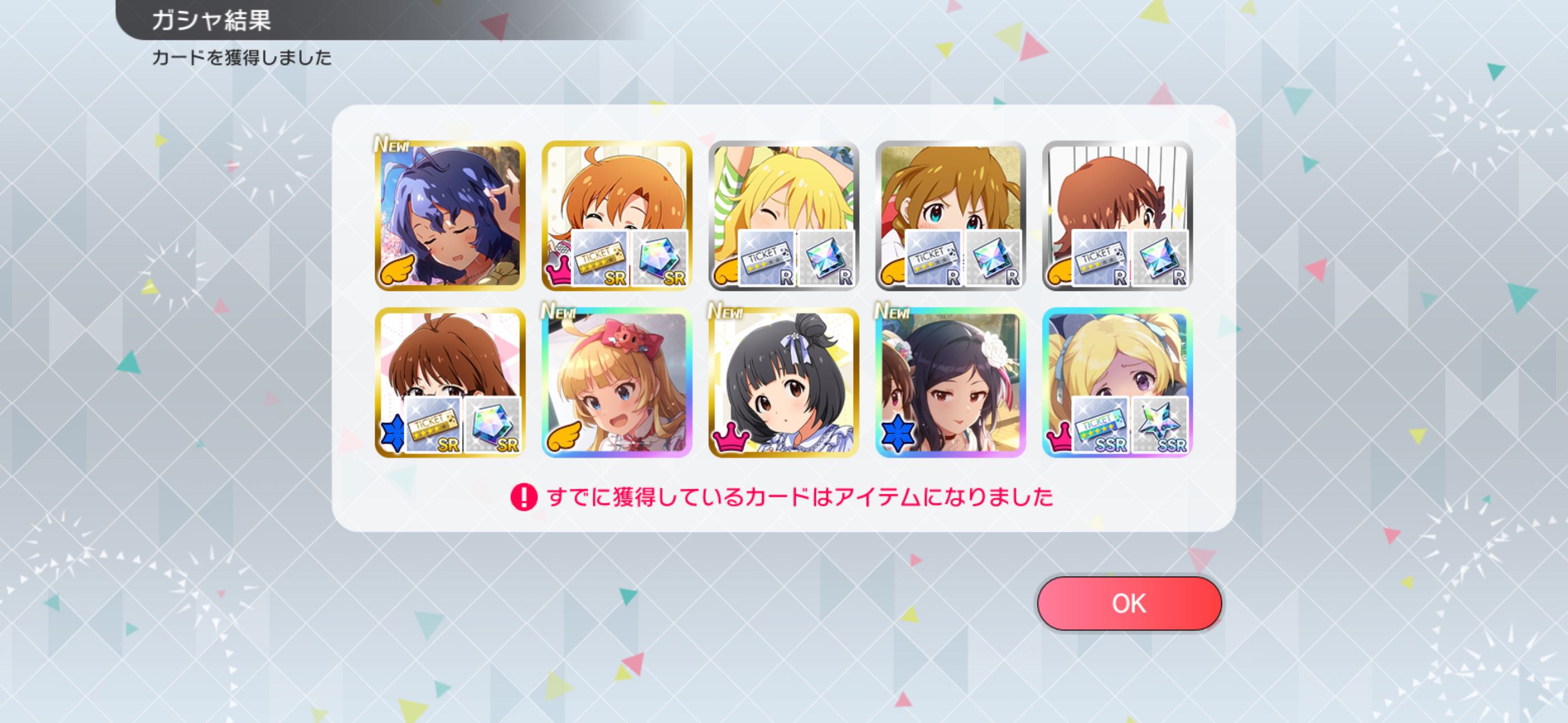Click the blue snowflake icon on flower-hairpiece card

pyautogui.click(x=898, y=433)
